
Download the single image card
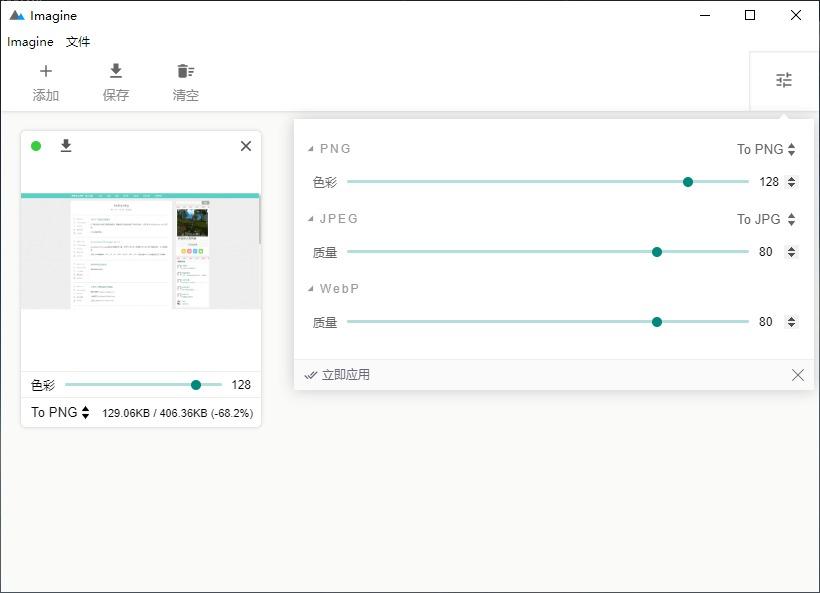(x=66, y=145)
